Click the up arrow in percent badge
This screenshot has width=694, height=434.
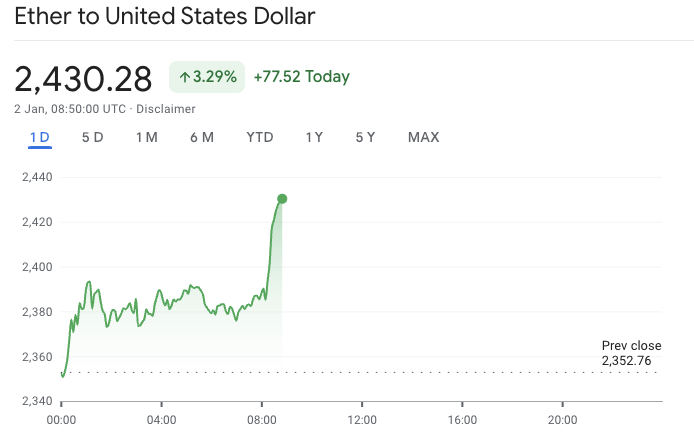[x=185, y=77]
